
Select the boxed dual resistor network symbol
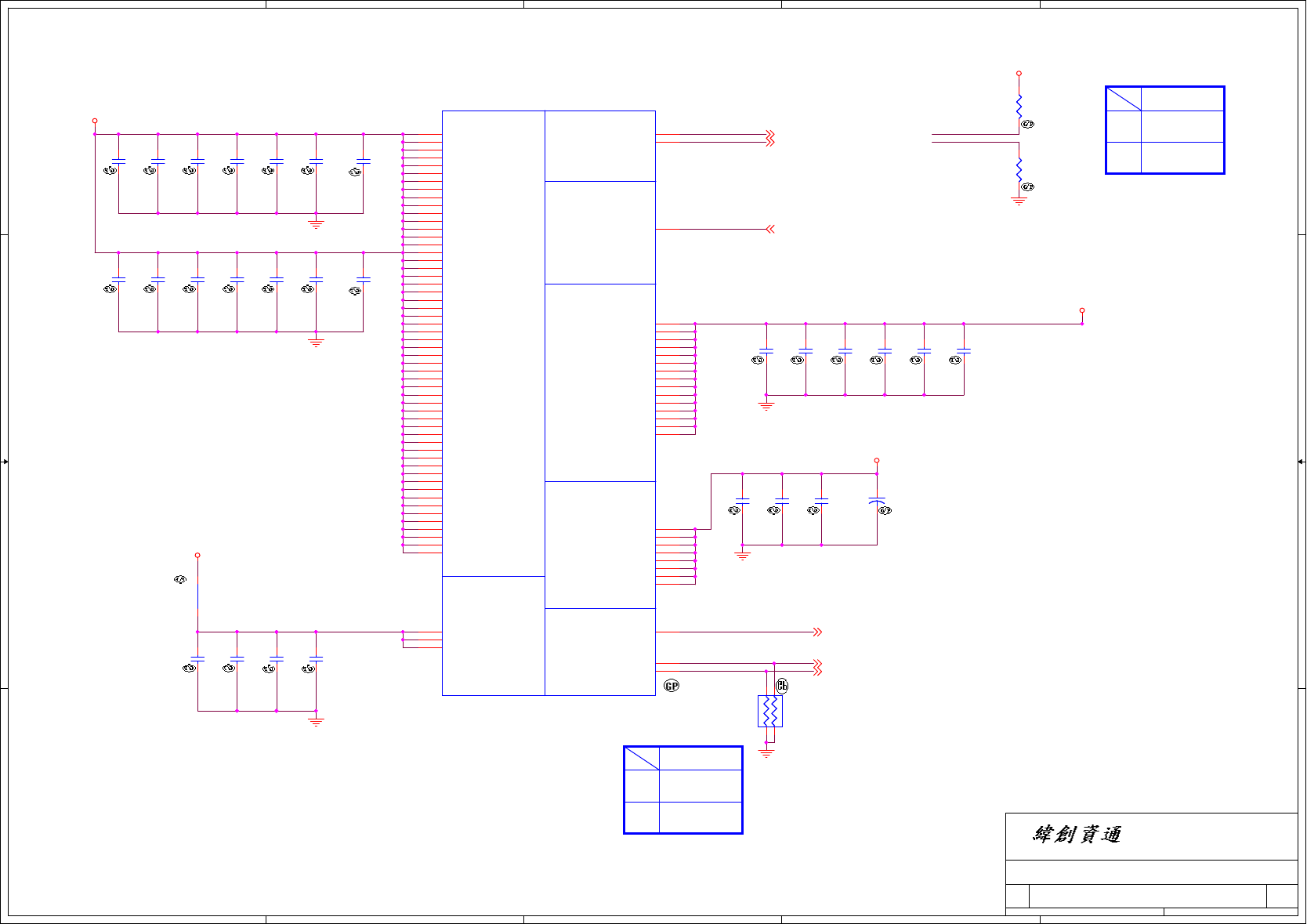pyautogui.click(x=770, y=711)
